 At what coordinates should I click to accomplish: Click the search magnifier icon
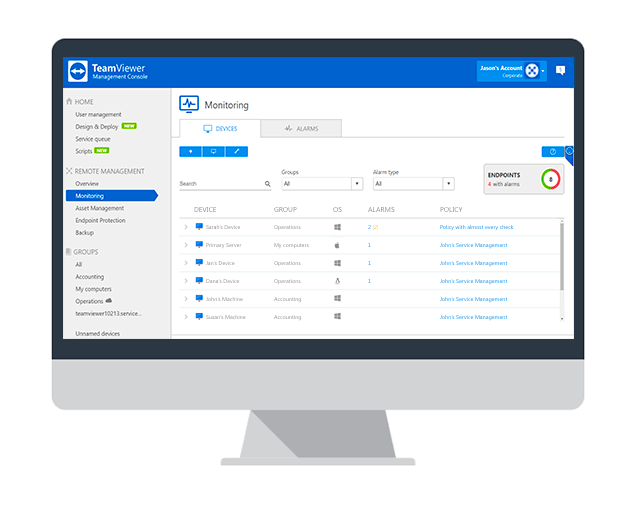(267, 184)
